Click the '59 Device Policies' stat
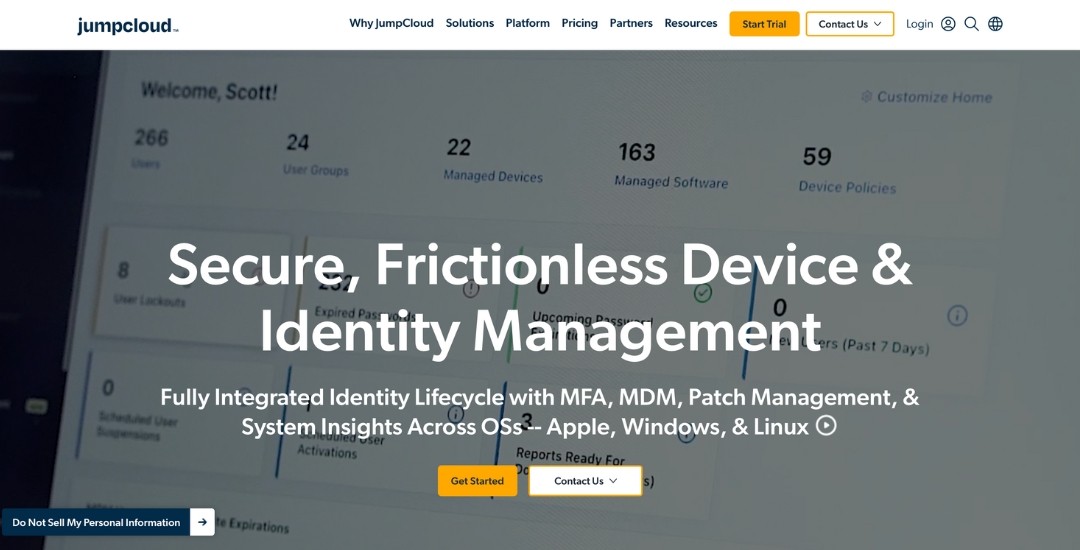 tap(847, 170)
